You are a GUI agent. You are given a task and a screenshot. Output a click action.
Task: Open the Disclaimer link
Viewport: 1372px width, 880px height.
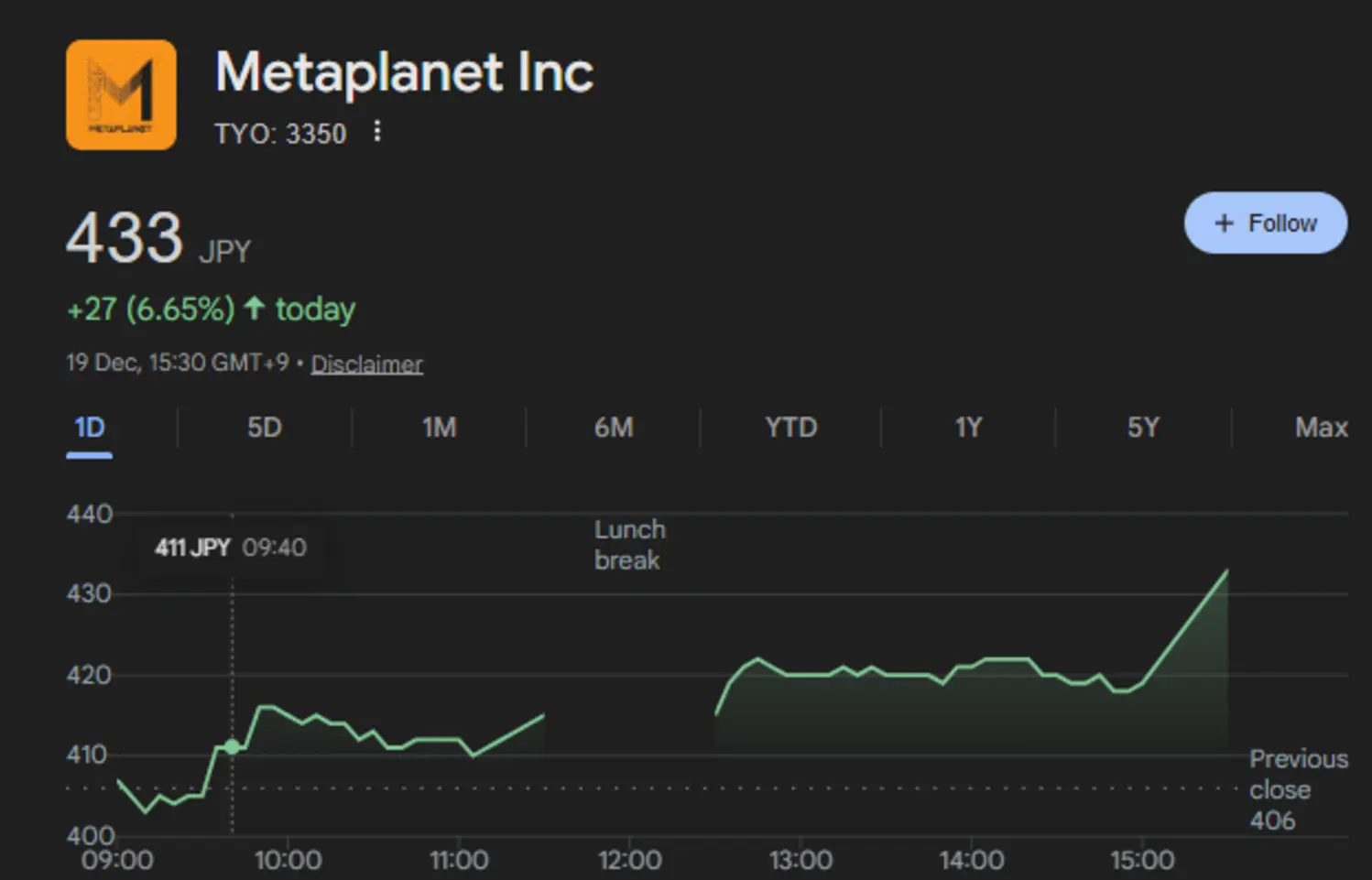[366, 364]
